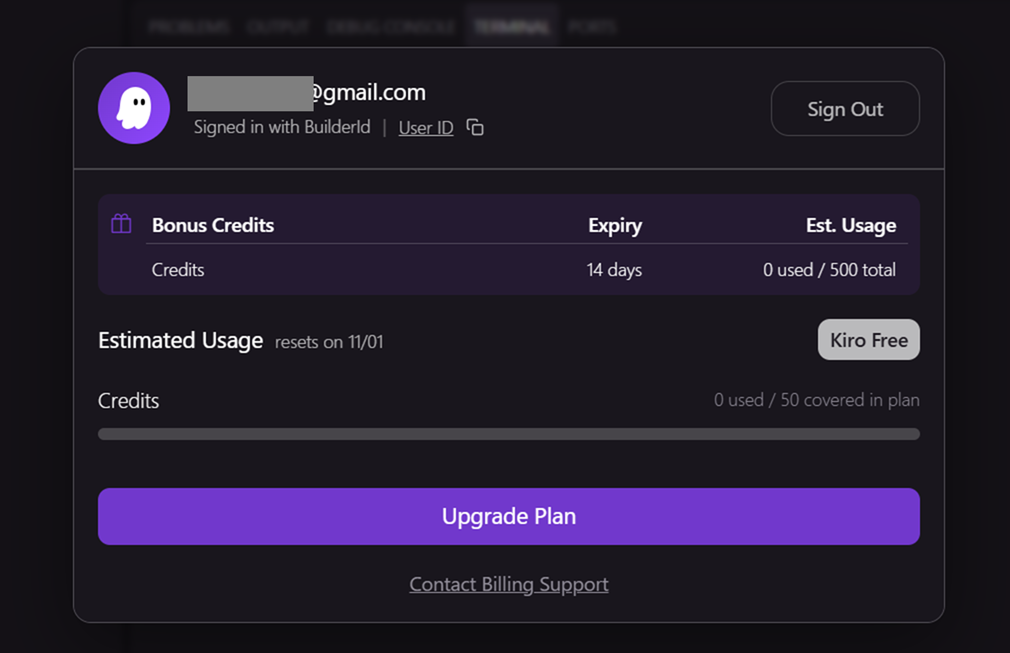This screenshot has height=653, width=1010.
Task: Click the 0 used / 500 total text
Action: click(829, 270)
